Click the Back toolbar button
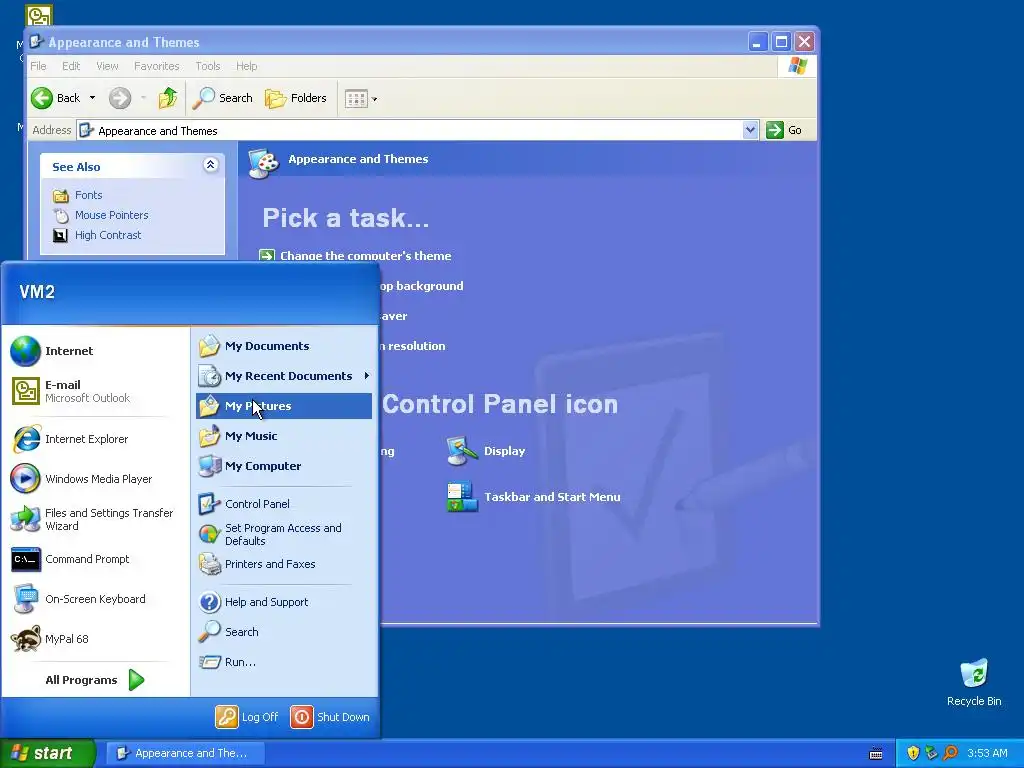1024x768 pixels. pos(56,98)
